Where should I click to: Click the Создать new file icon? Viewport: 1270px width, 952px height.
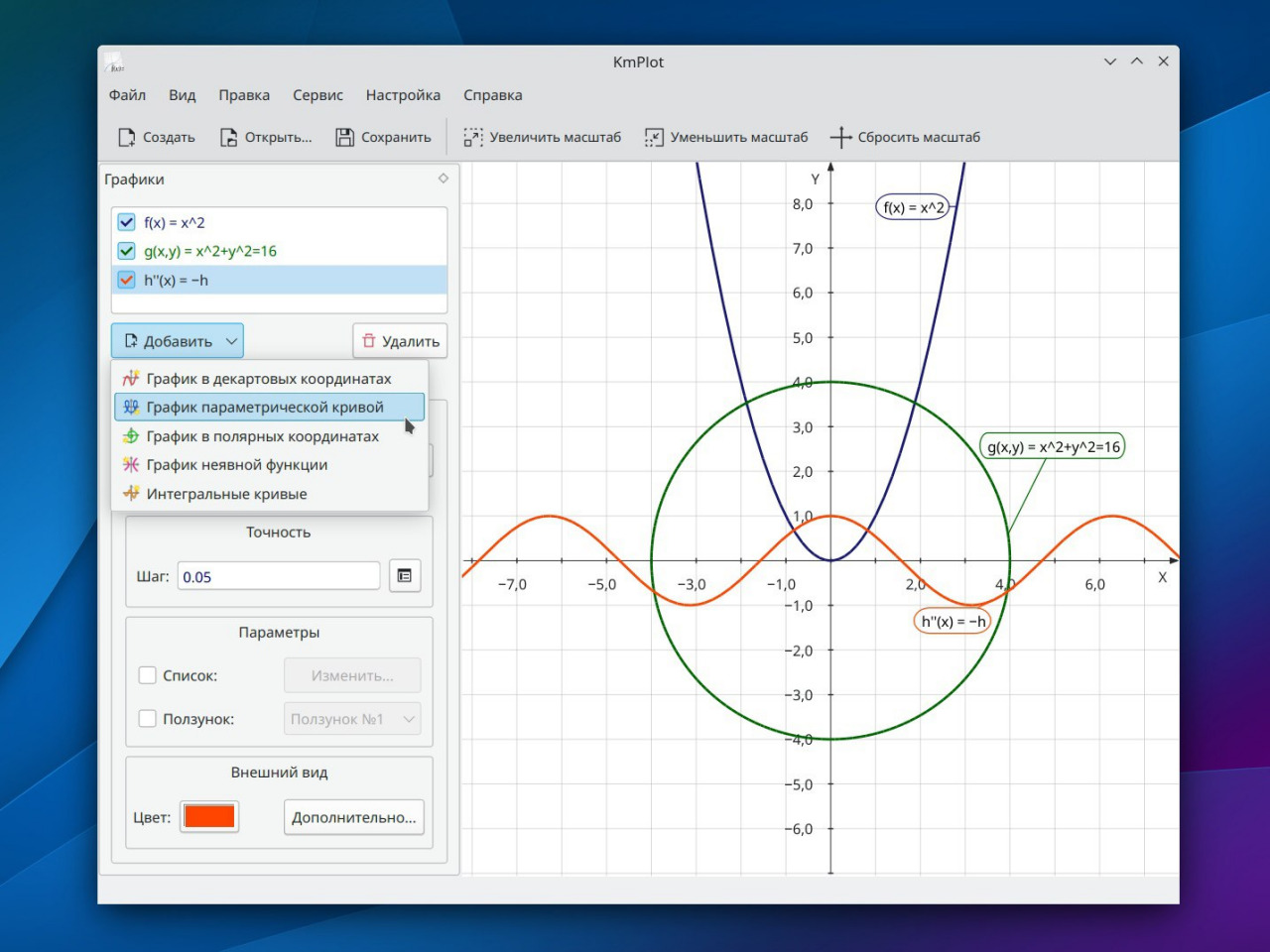(127, 138)
